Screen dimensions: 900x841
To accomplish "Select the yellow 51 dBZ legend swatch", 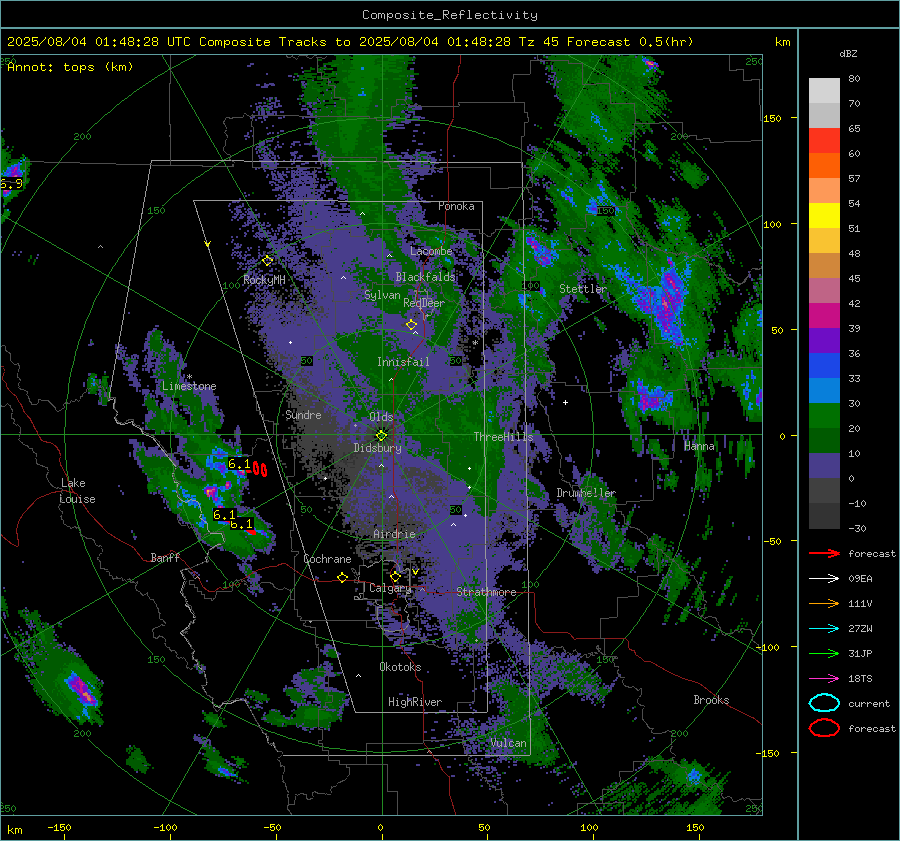I will tap(824, 216).
